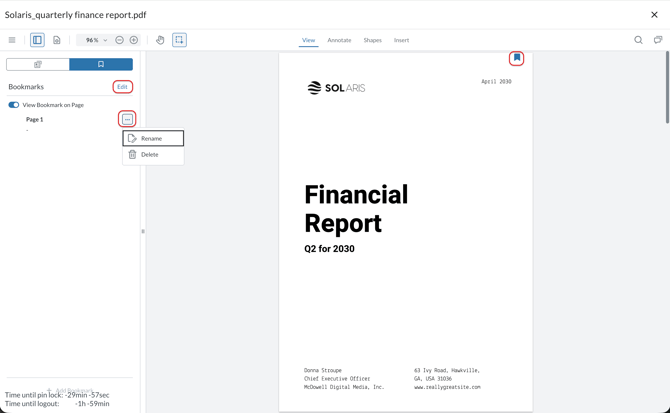This screenshot has height=413, width=670.
Task: Activate the area selection tool
Action: coord(180,40)
